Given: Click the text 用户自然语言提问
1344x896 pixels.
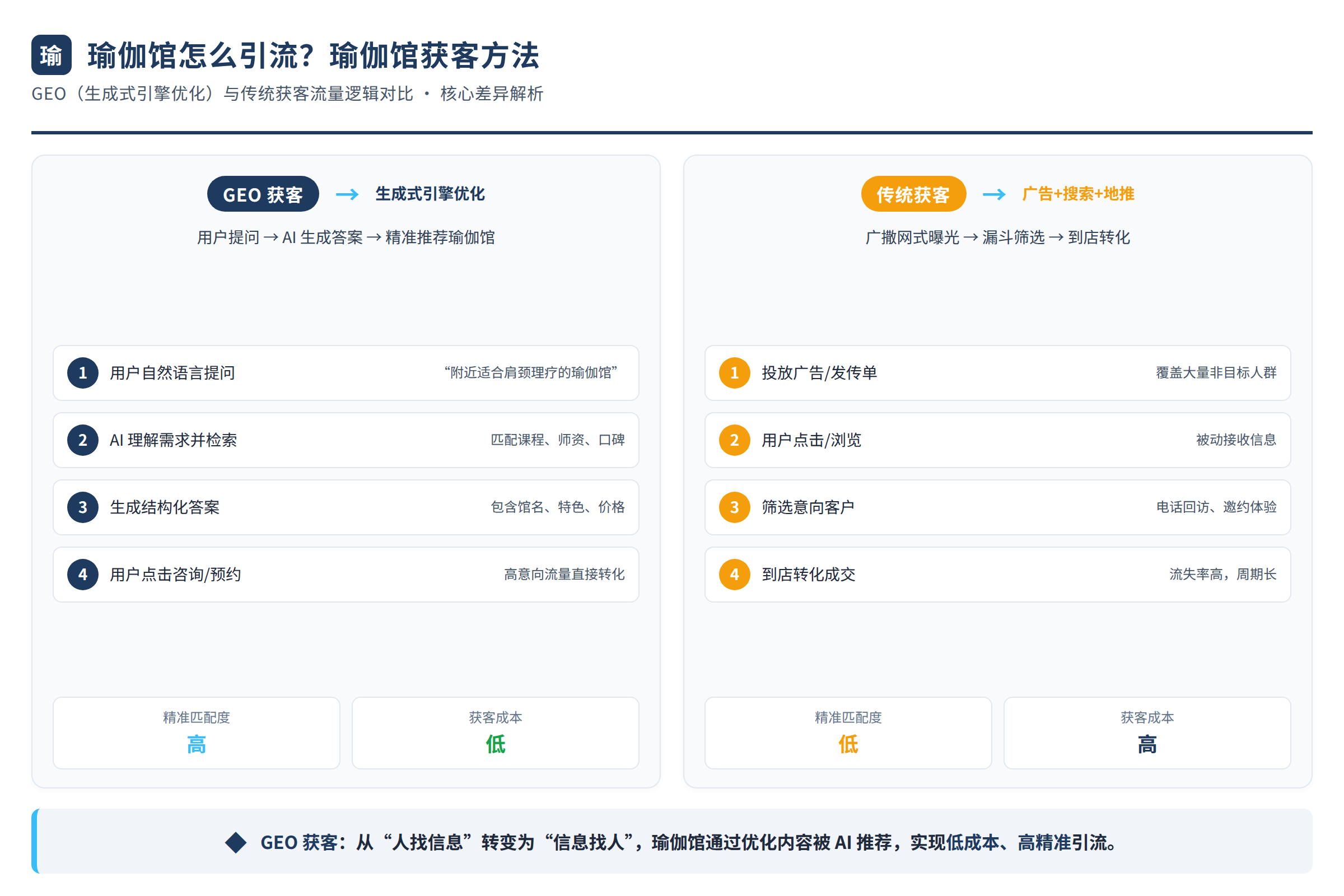Looking at the screenshot, I should point(172,373).
